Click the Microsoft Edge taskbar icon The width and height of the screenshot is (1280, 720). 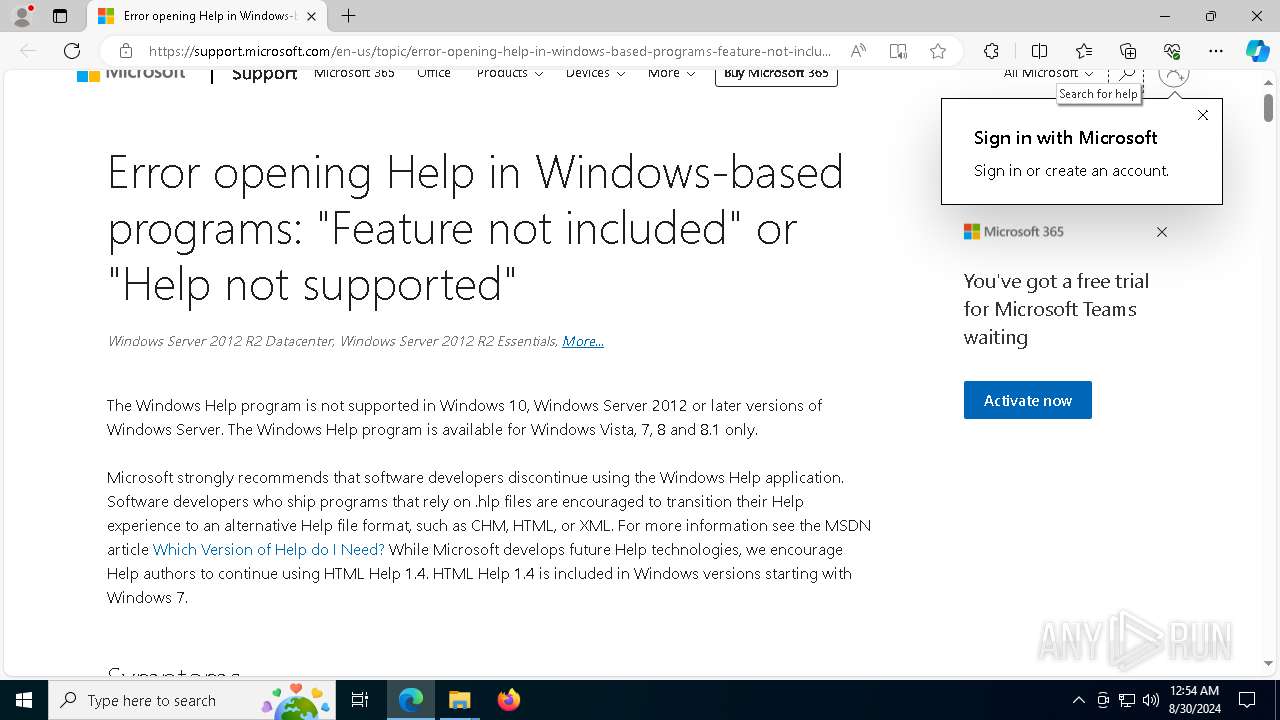[x=411, y=700]
